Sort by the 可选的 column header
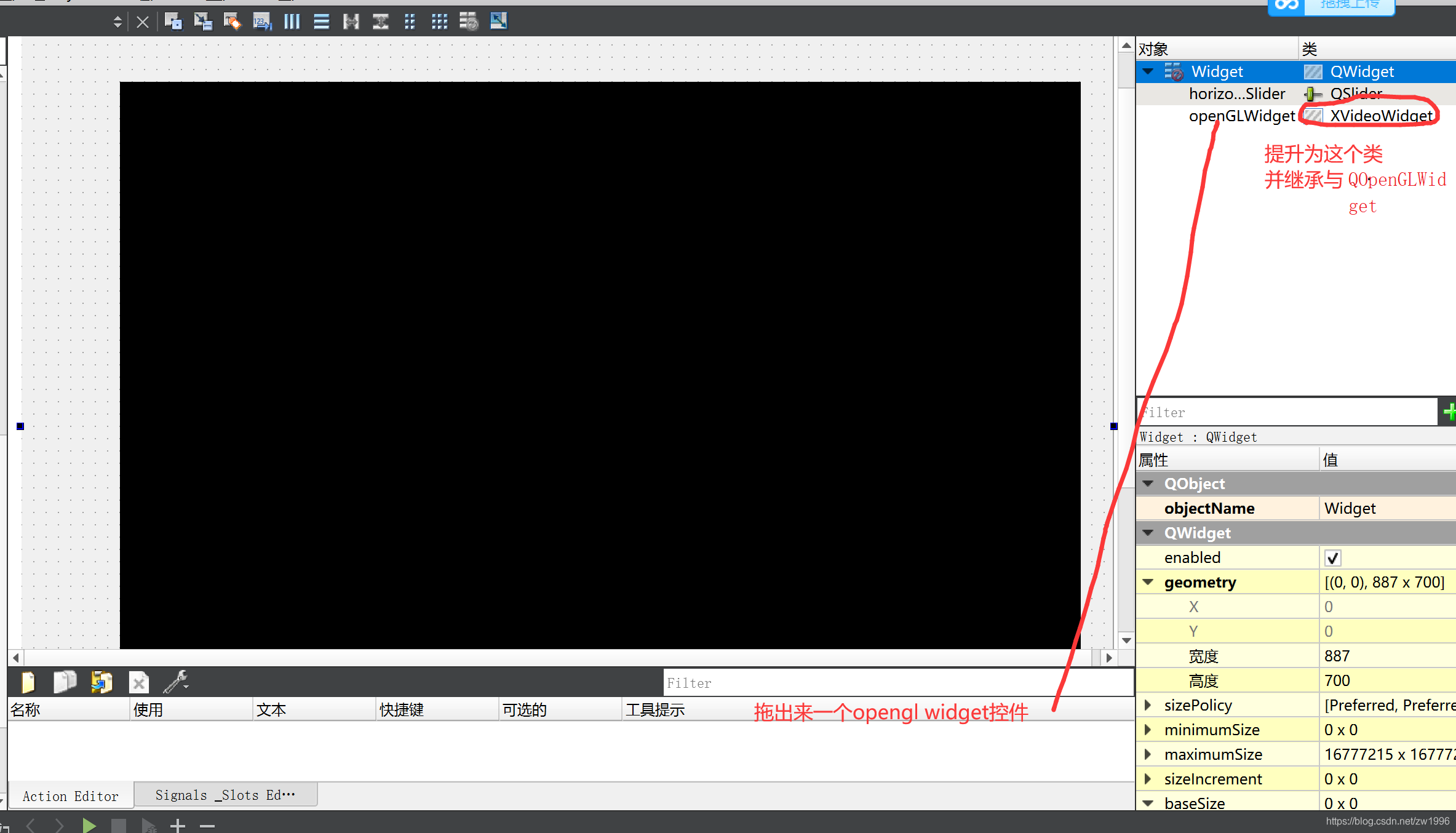1456x833 pixels. (x=560, y=709)
